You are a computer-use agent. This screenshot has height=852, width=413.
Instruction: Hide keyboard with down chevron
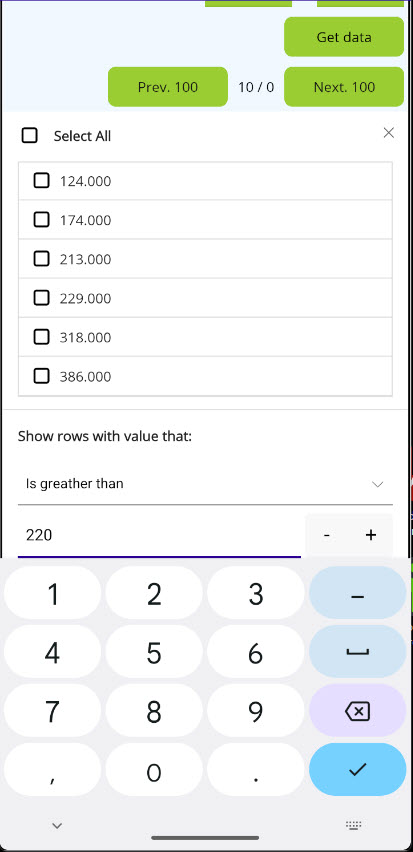coord(57,826)
